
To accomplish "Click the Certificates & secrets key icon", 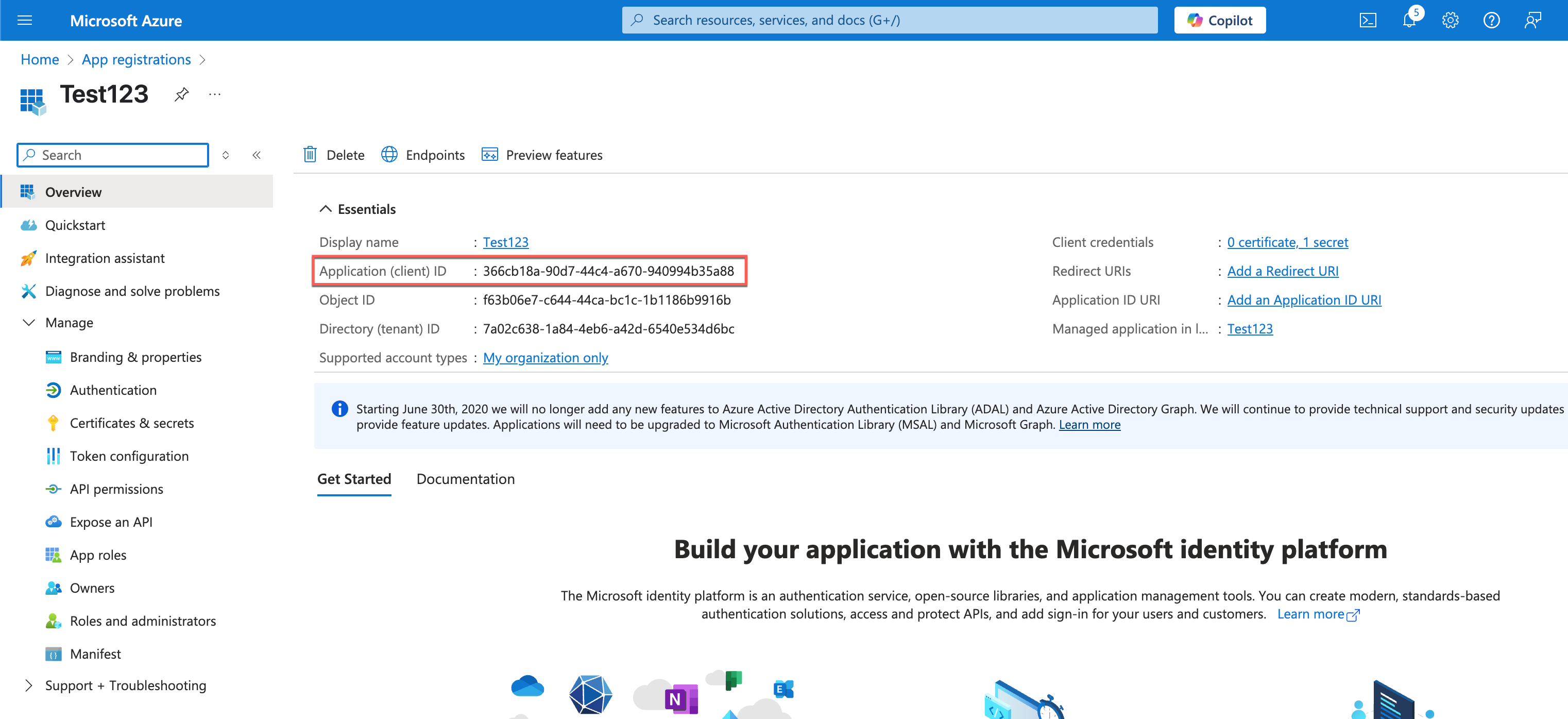I will [53, 423].
